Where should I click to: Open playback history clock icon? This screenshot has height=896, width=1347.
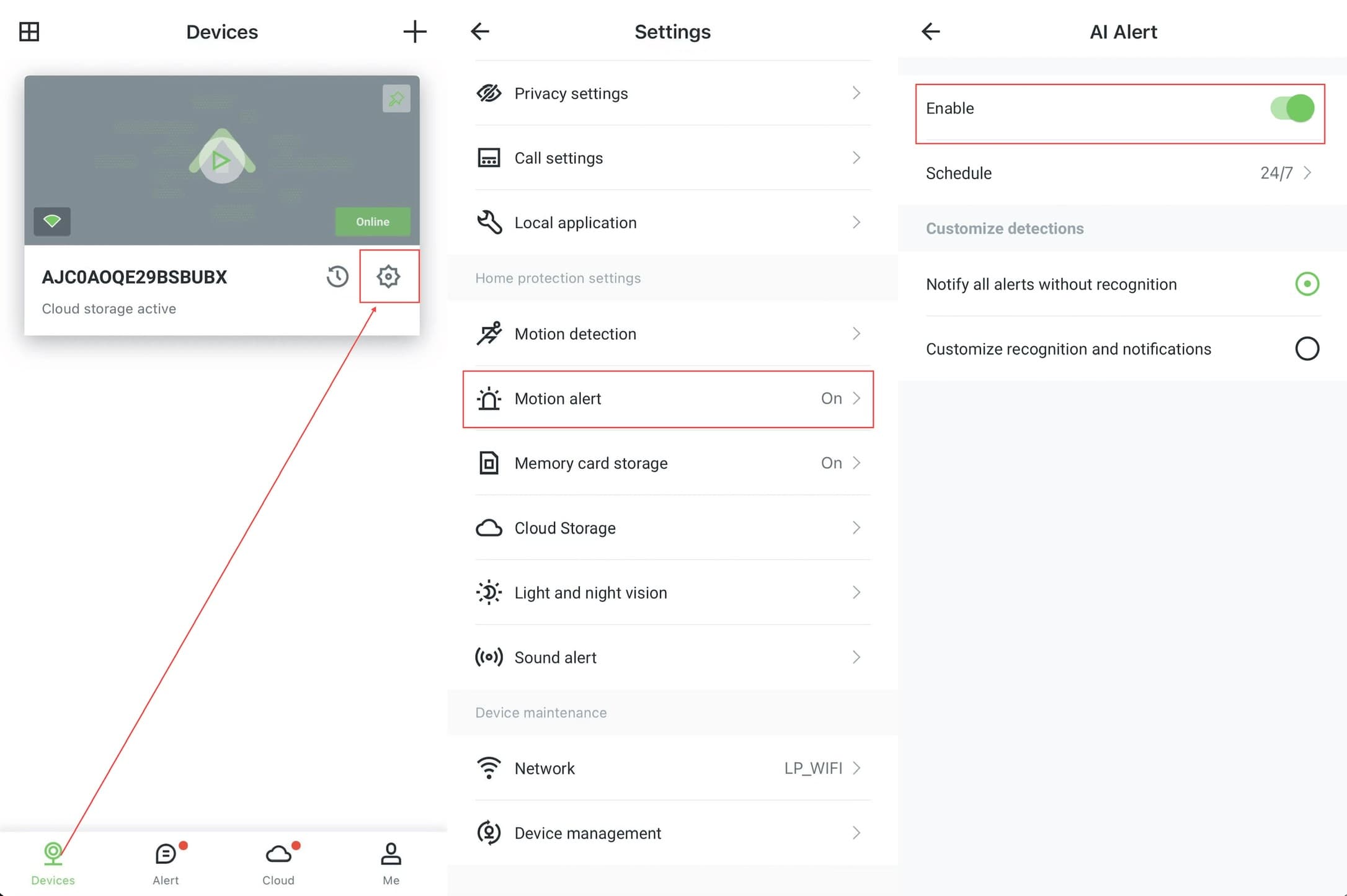(x=337, y=277)
